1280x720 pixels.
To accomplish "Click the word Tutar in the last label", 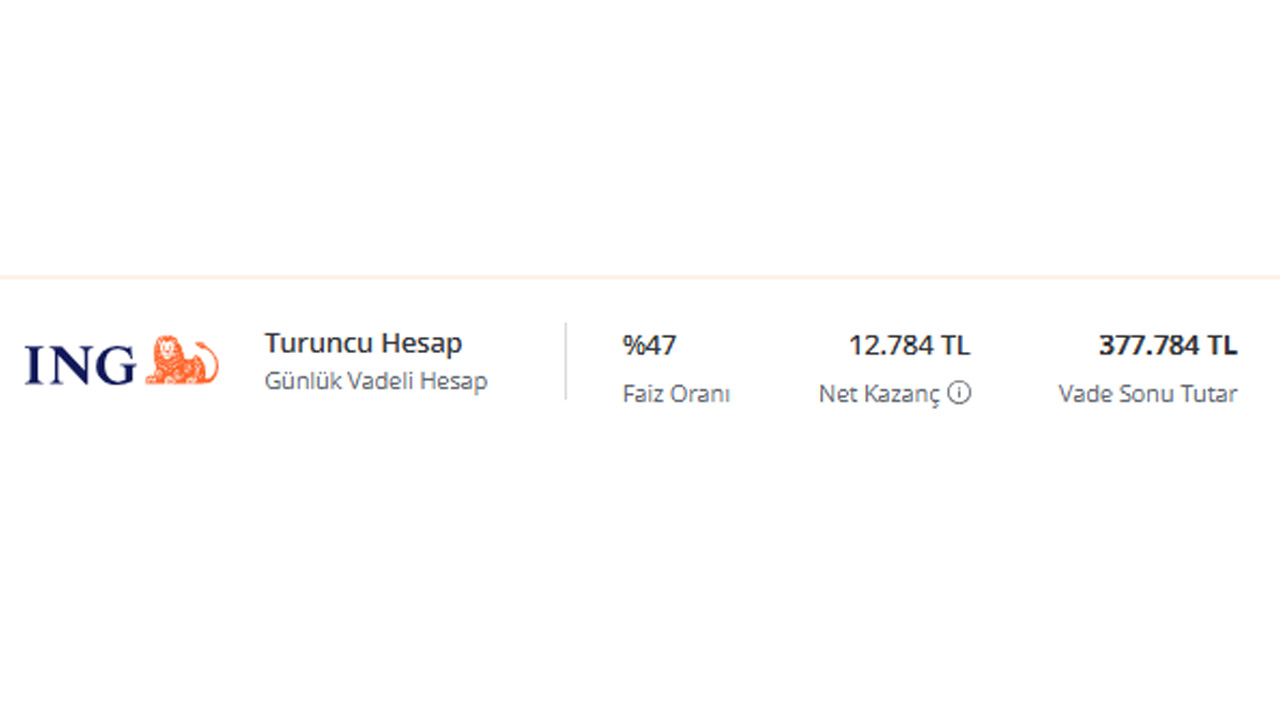I will 1209,394.
